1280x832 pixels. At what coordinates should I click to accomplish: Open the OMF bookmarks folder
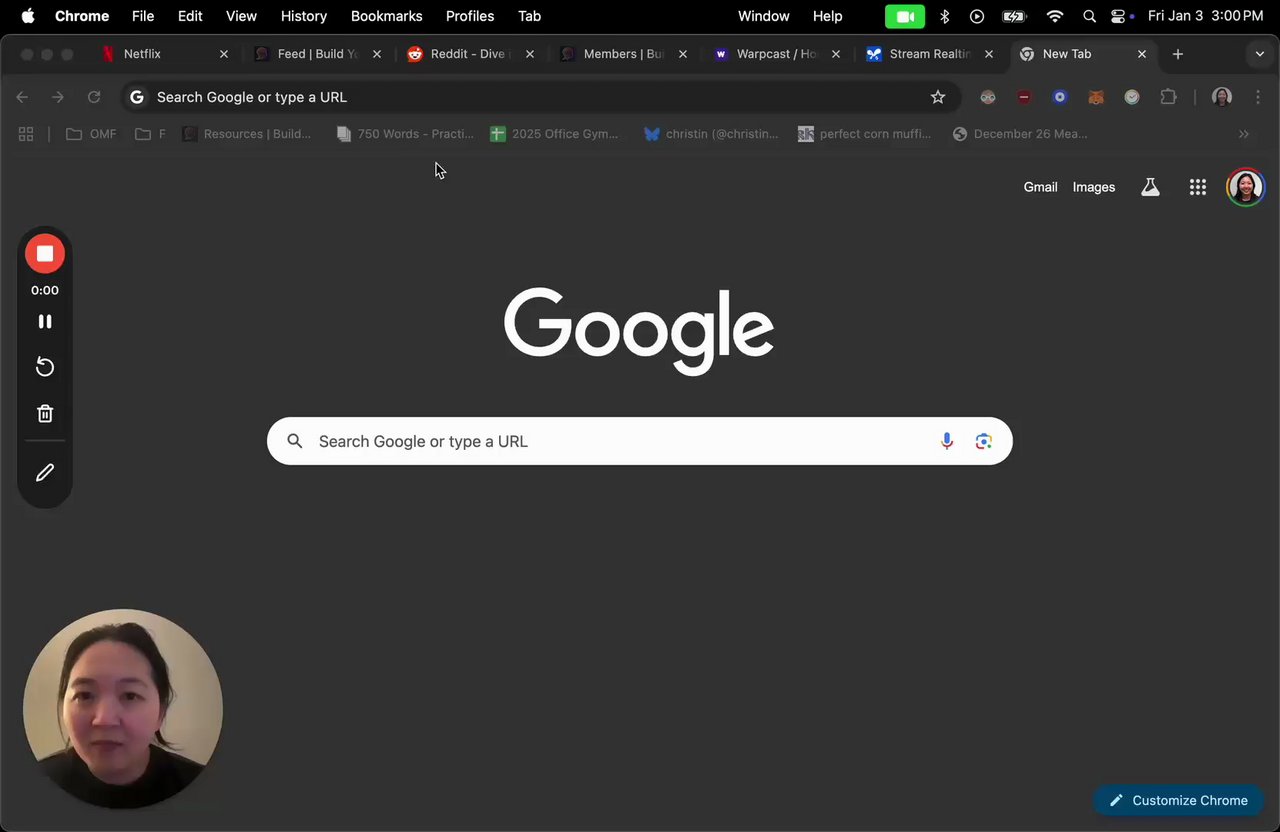click(x=91, y=134)
